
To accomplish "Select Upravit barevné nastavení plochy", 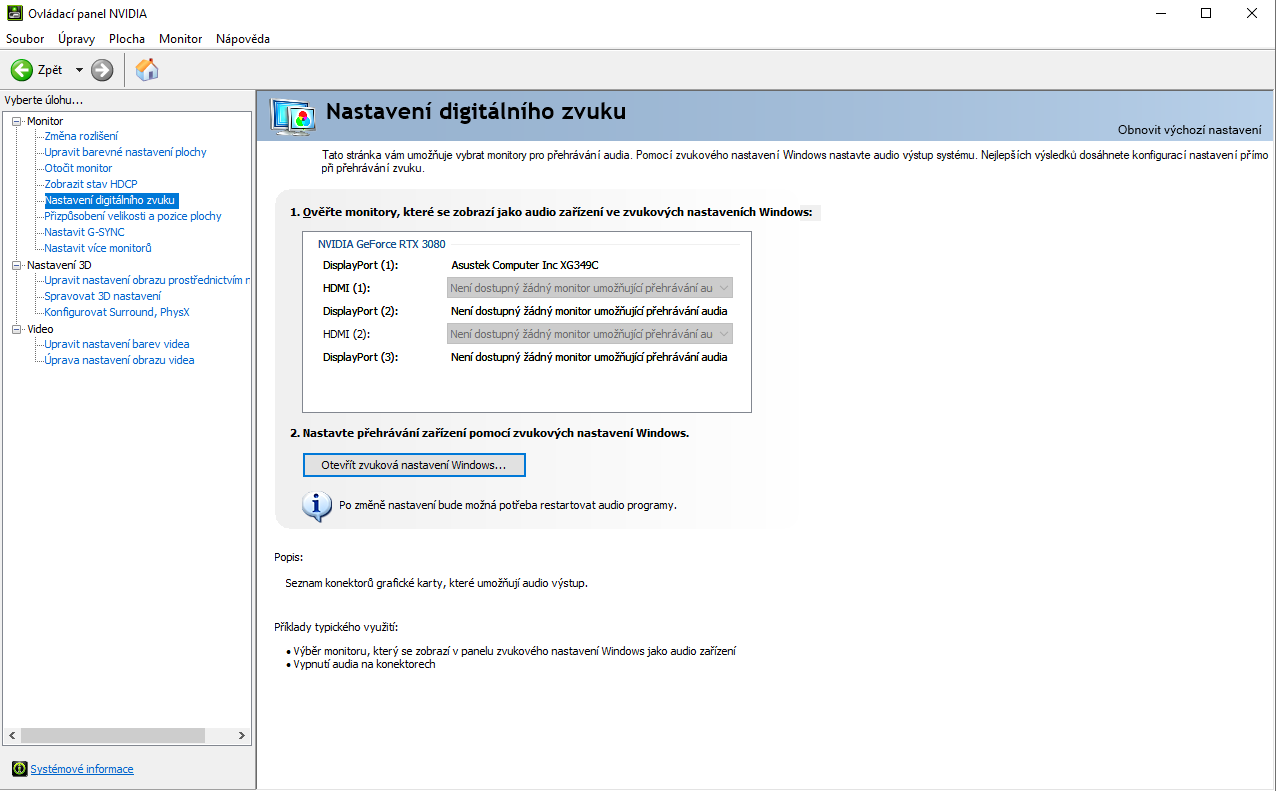I will [126, 152].
